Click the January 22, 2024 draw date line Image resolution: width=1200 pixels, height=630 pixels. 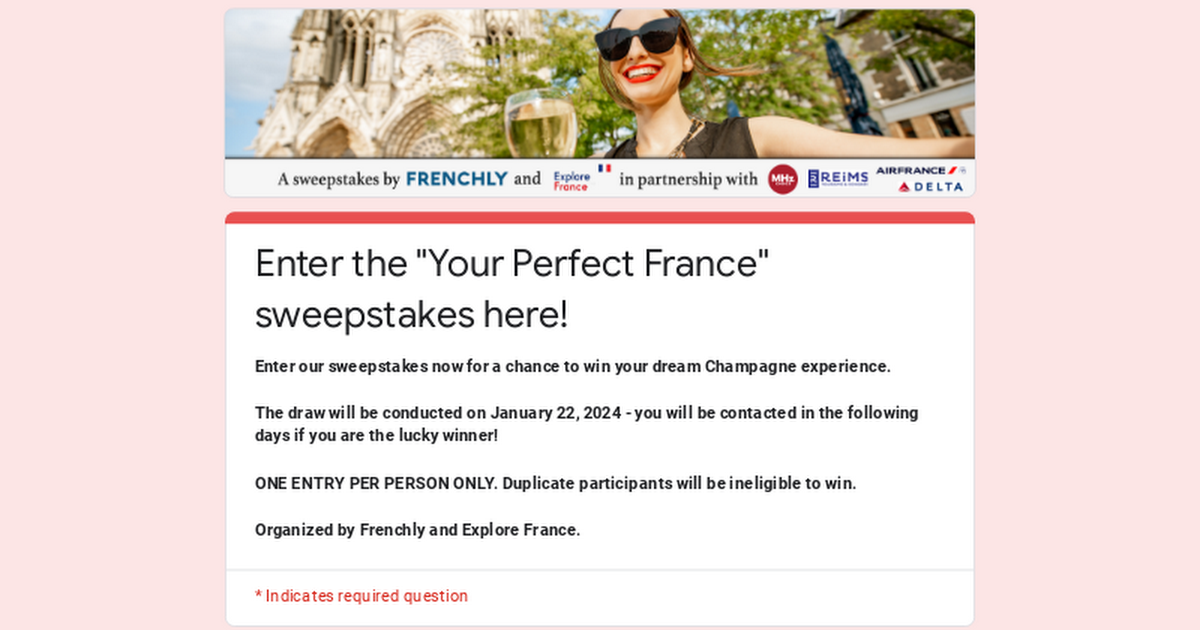pos(587,424)
